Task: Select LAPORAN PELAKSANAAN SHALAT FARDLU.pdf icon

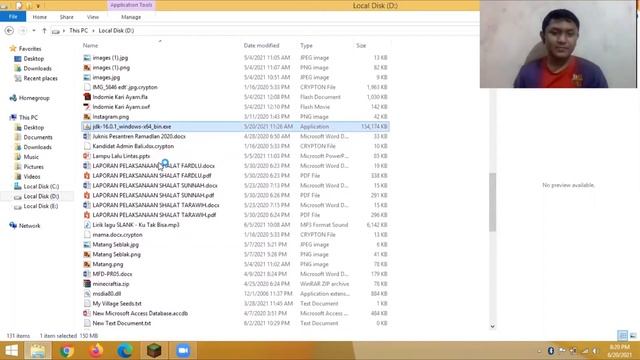Action: (87, 176)
